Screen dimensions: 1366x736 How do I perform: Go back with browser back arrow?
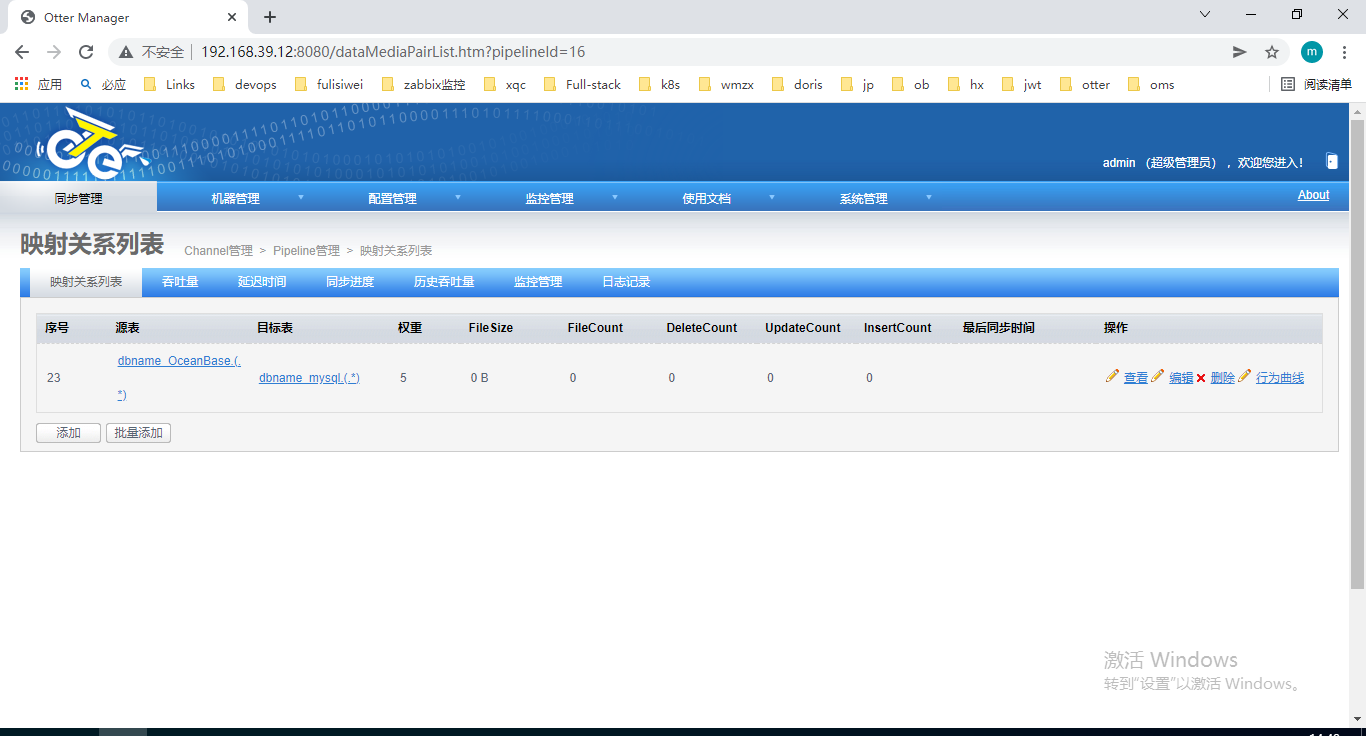[x=22, y=52]
